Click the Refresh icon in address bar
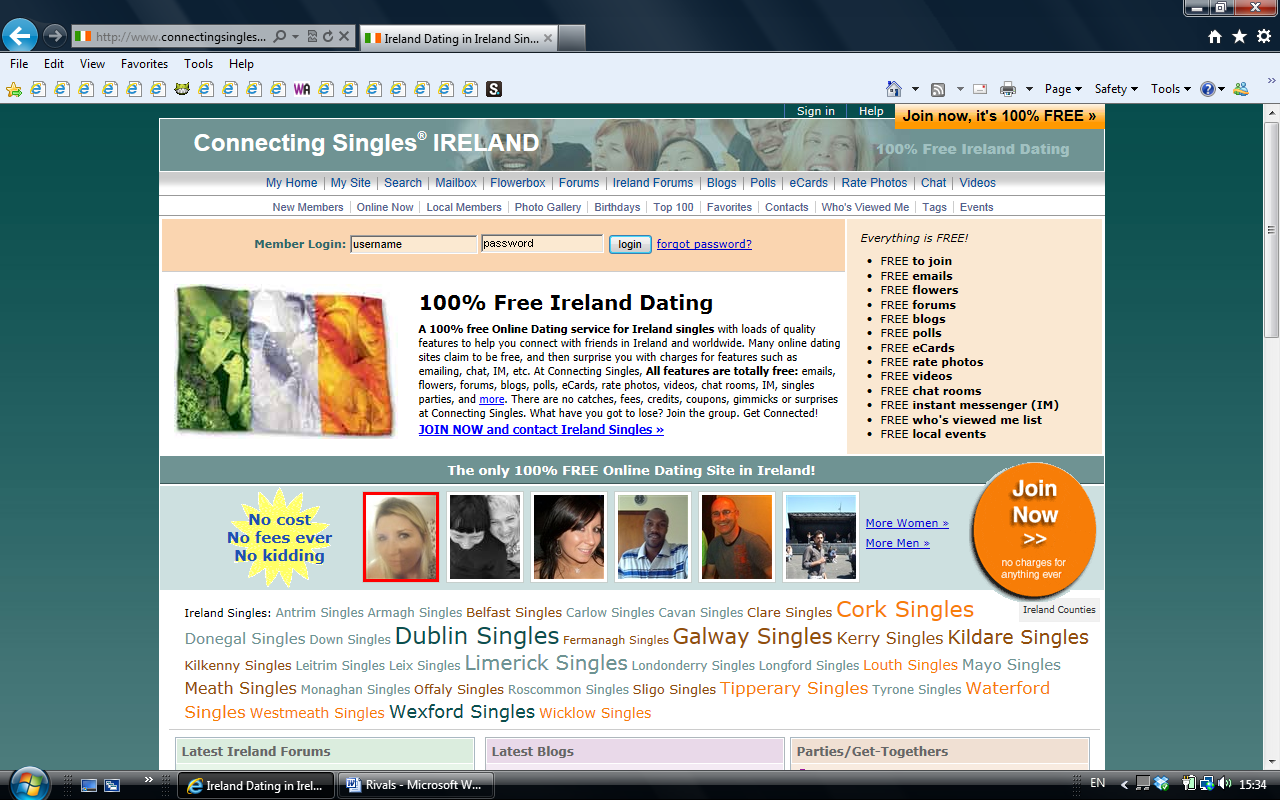The height and width of the screenshot is (800, 1280). 327,37
